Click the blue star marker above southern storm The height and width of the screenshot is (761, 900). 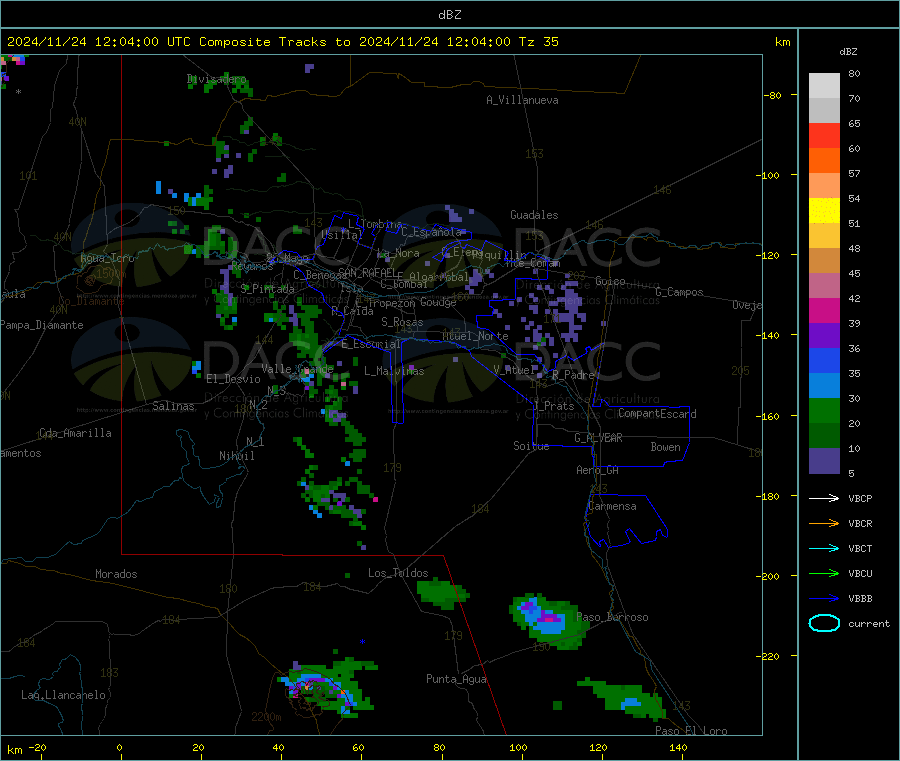(x=362, y=642)
